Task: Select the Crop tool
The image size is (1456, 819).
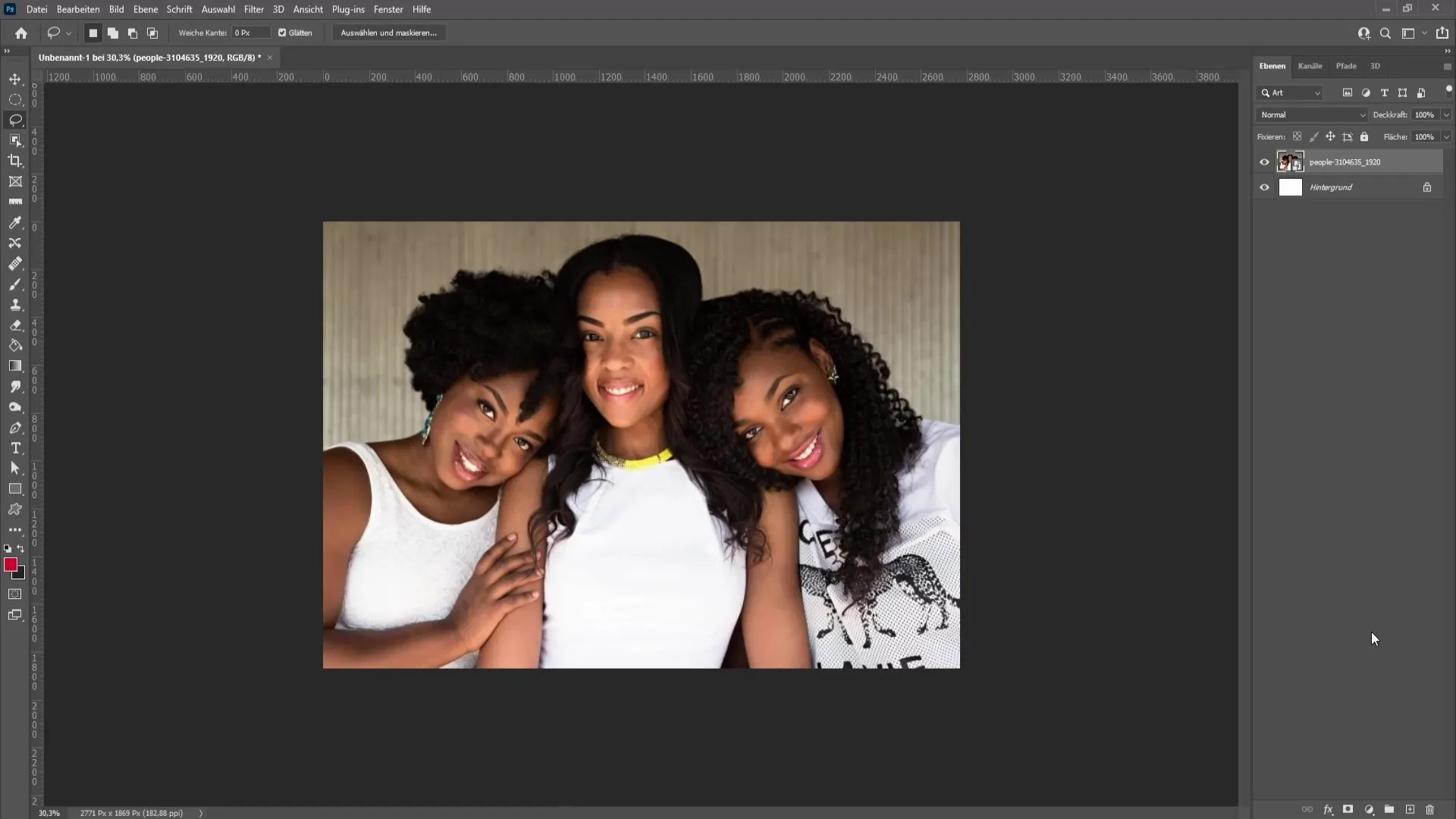Action: click(x=15, y=161)
